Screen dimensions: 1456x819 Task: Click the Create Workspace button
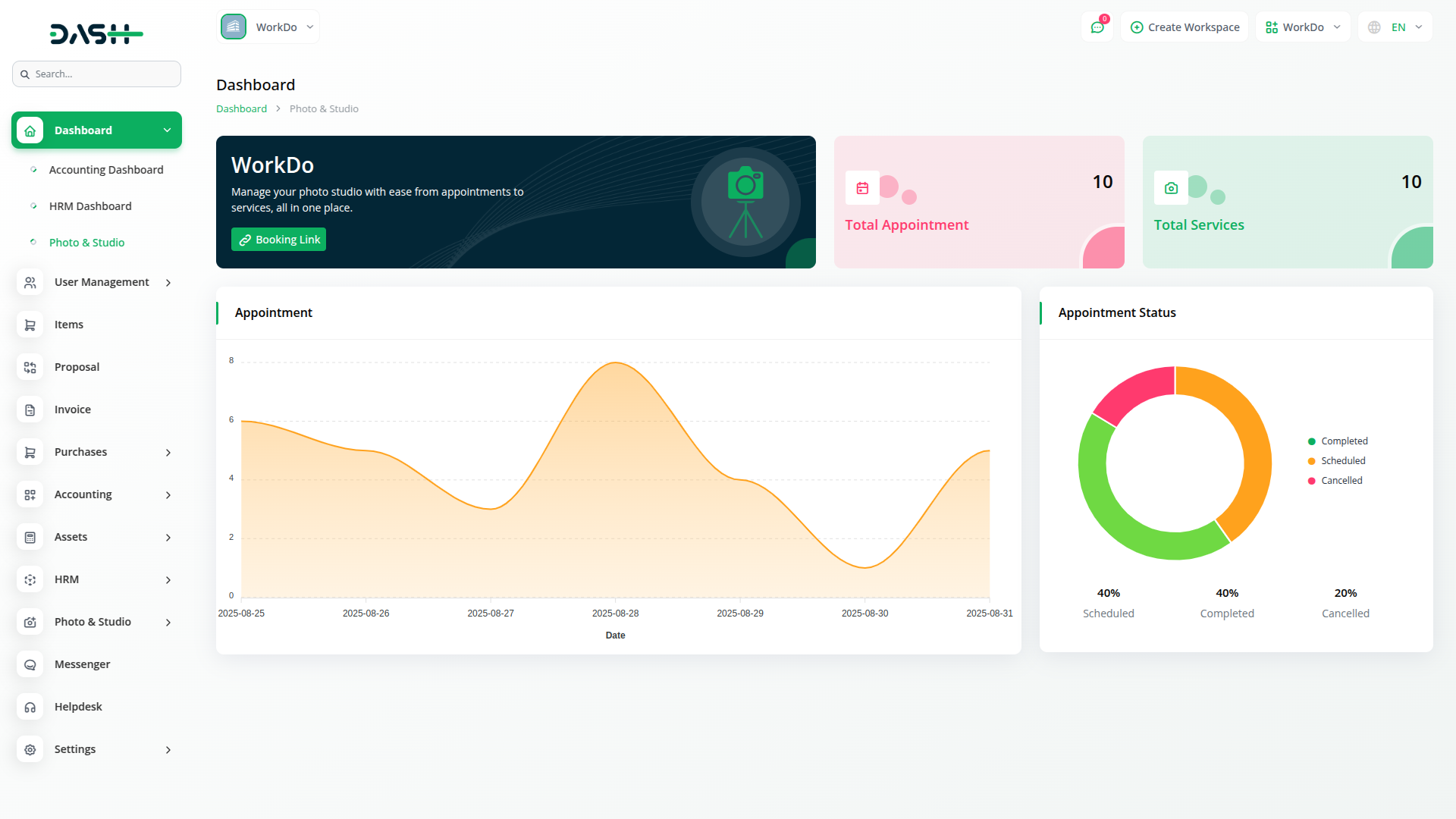coord(1185,27)
